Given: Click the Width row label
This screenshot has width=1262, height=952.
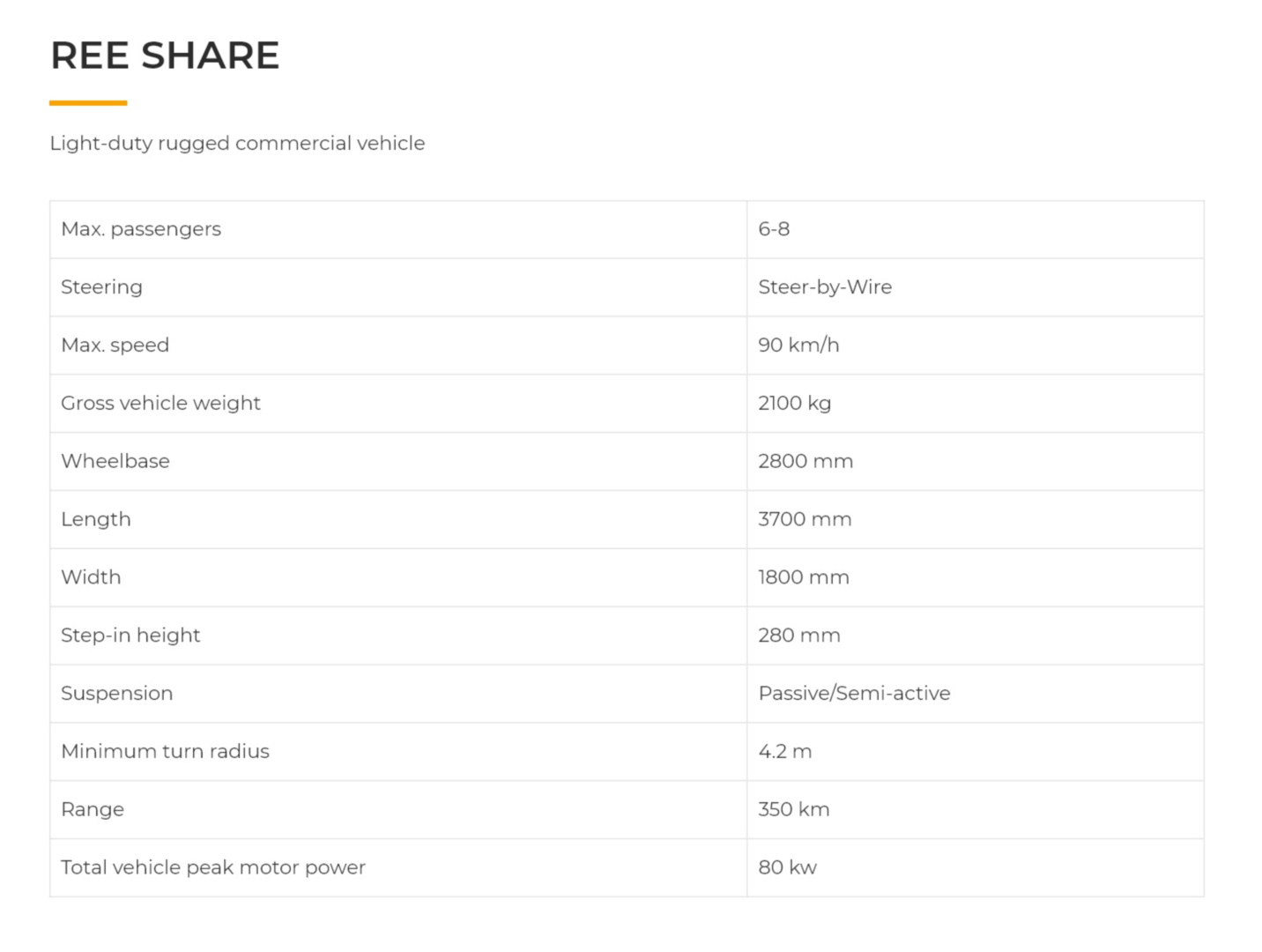Looking at the screenshot, I should point(91,577).
